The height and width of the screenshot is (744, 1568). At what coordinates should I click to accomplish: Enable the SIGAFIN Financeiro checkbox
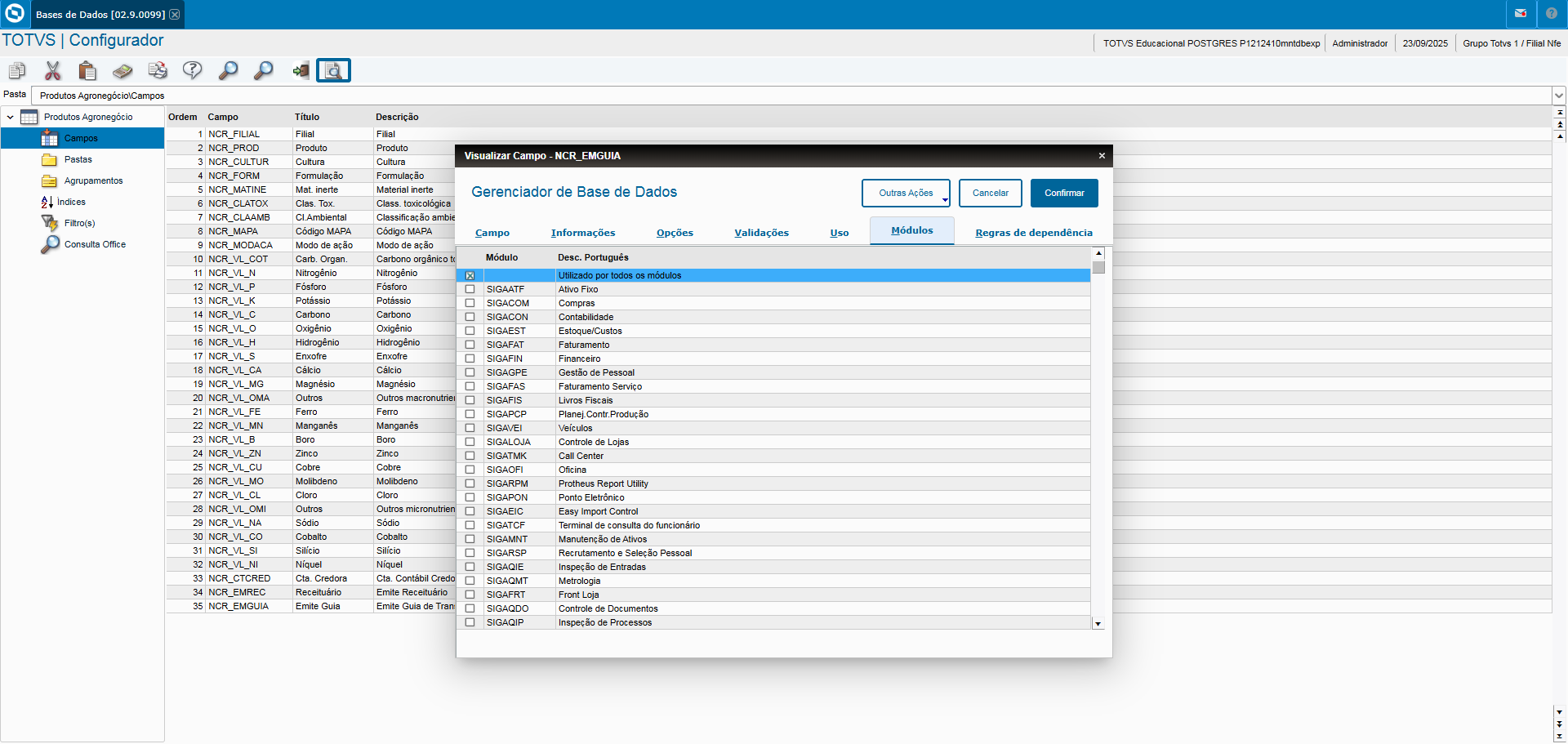(x=470, y=359)
